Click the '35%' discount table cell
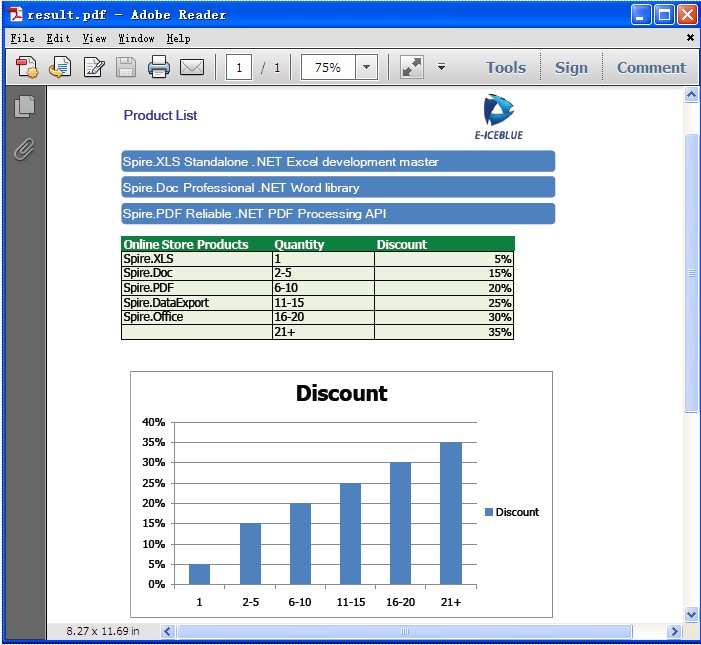The height and width of the screenshot is (645, 701). pos(444,332)
